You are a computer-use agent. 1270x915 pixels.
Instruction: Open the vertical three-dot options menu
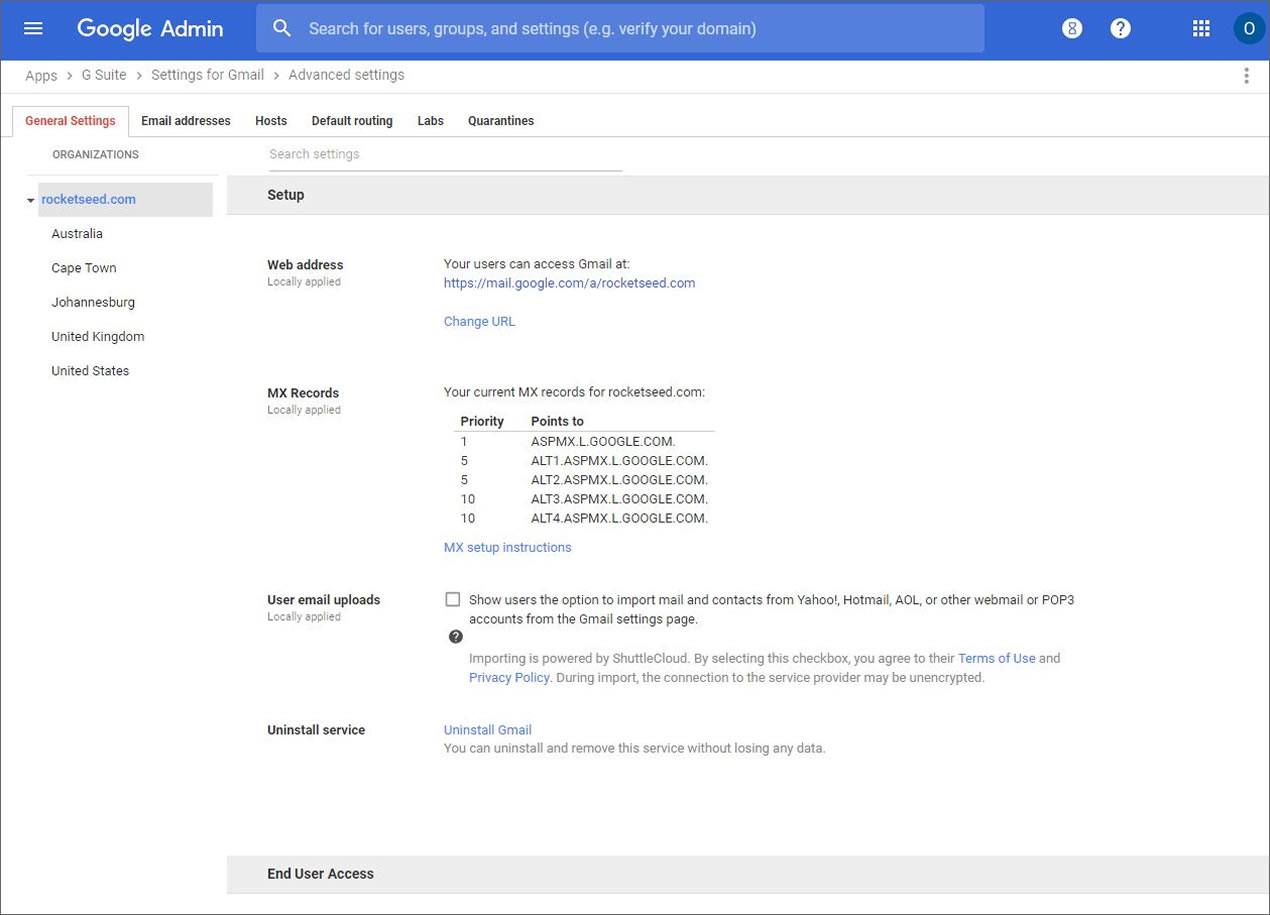(1246, 75)
